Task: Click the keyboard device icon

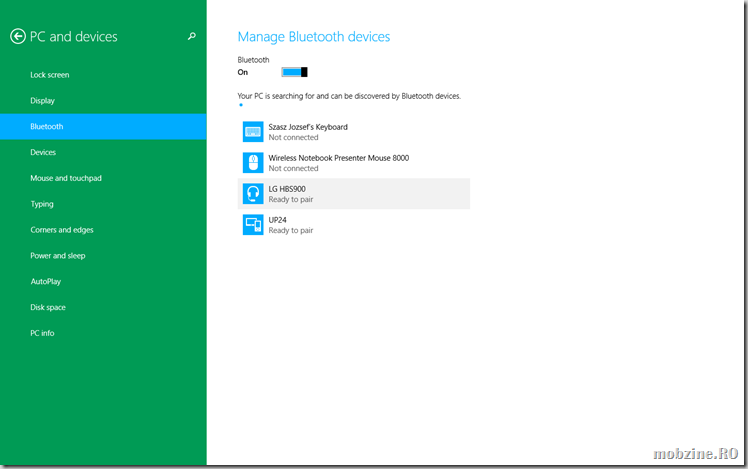Action: [x=253, y=132]
